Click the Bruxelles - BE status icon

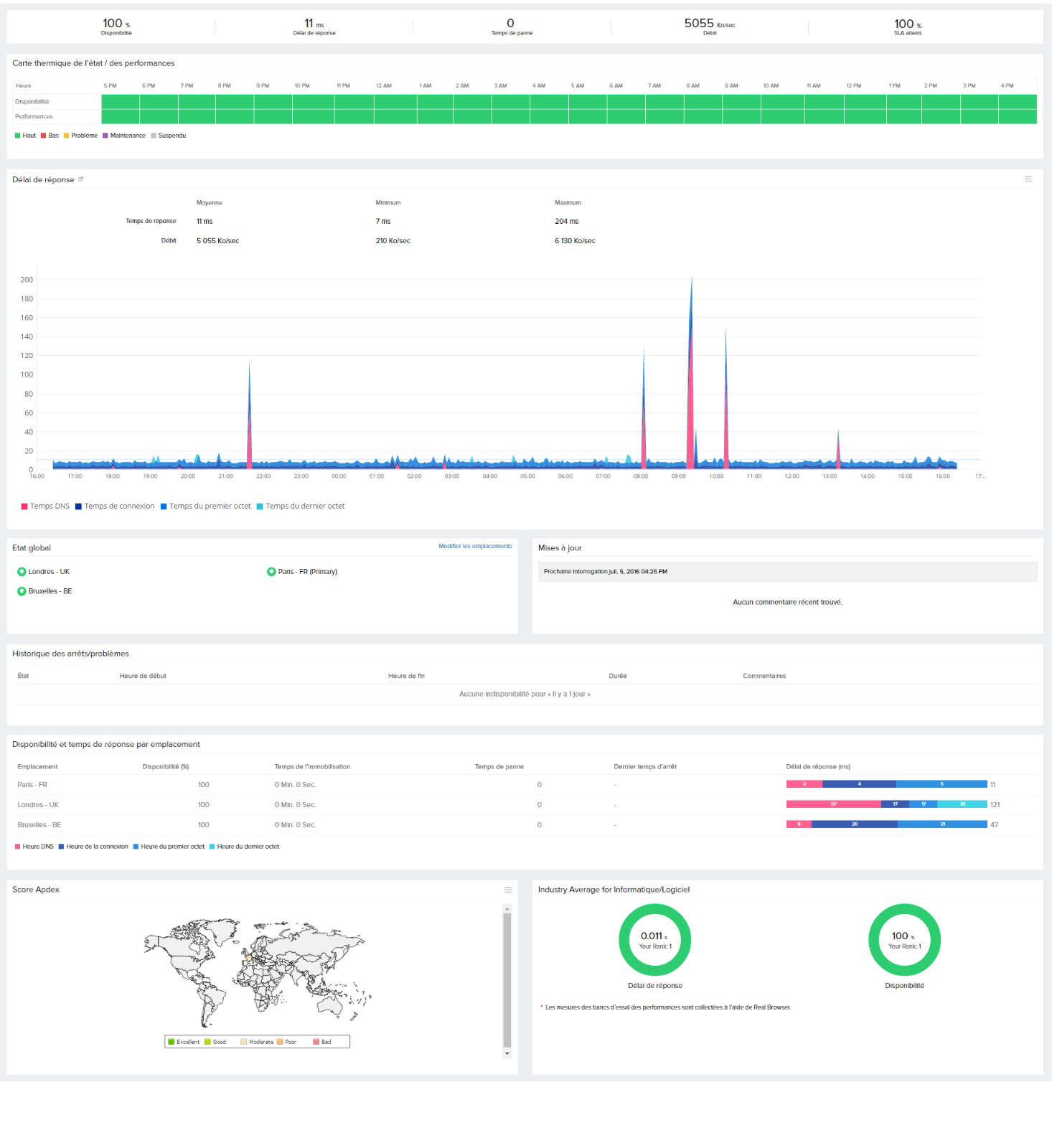coord(22,591)
